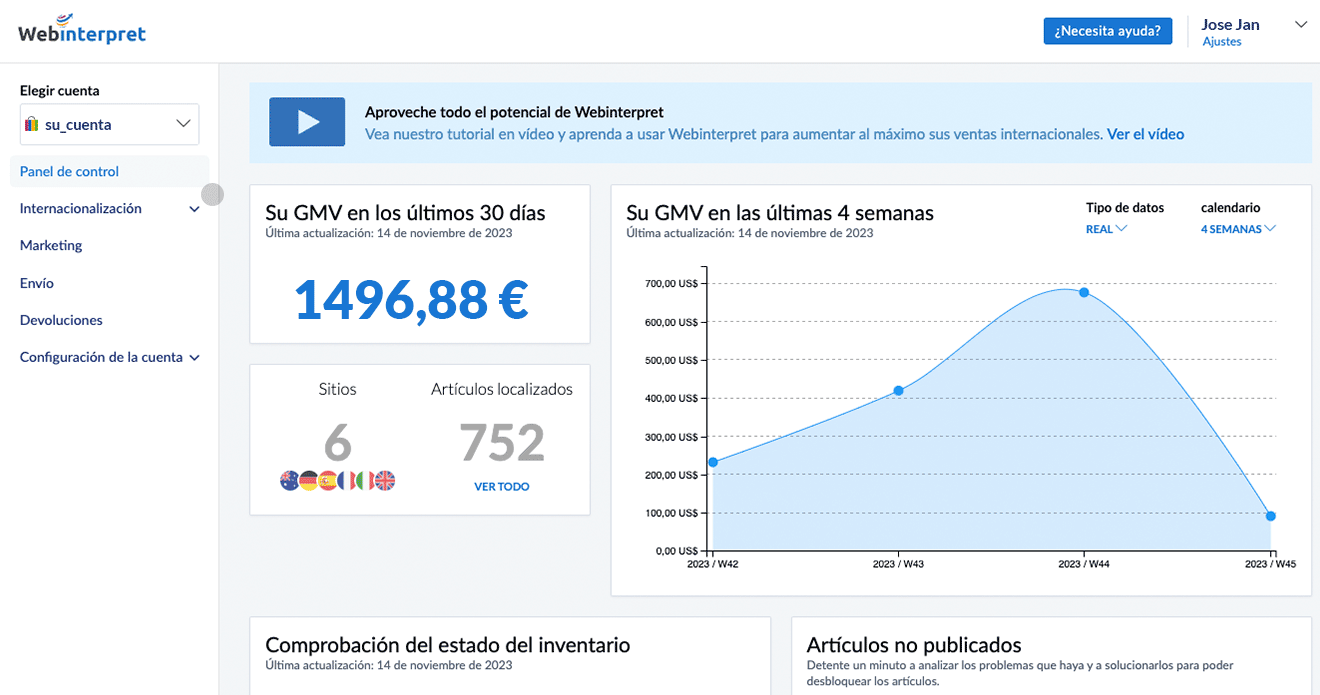The image size is (1320, 695).
Task: Open the Jose Jan user menu arrow
Action: point(1300,25)
